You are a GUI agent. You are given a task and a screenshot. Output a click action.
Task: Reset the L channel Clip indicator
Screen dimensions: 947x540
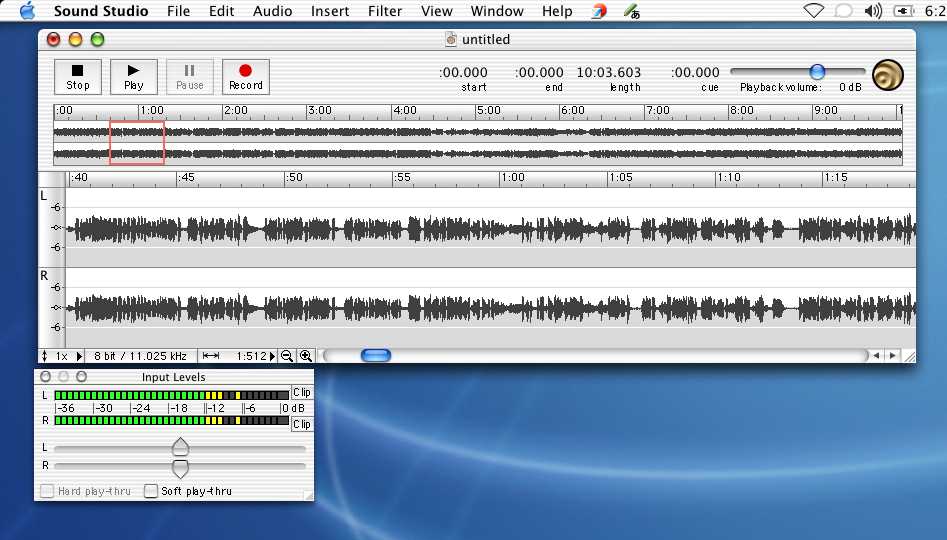click(302, 393)
